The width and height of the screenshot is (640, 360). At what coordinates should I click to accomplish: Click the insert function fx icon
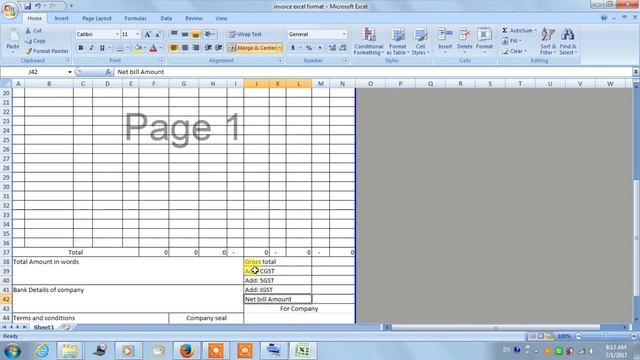pyautogui.click(x=108, y=72)
